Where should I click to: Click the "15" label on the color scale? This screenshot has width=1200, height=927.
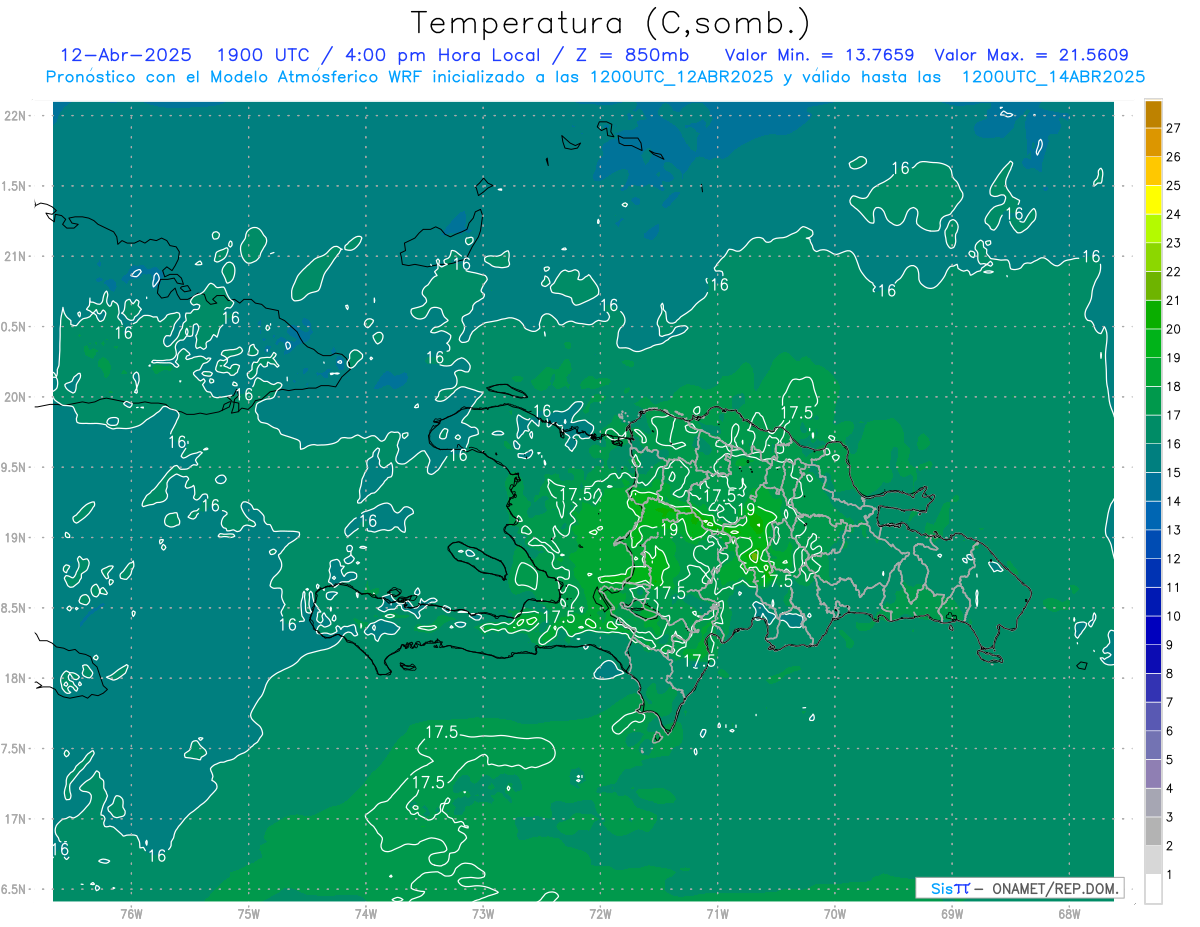click(x=1174, y=472)
